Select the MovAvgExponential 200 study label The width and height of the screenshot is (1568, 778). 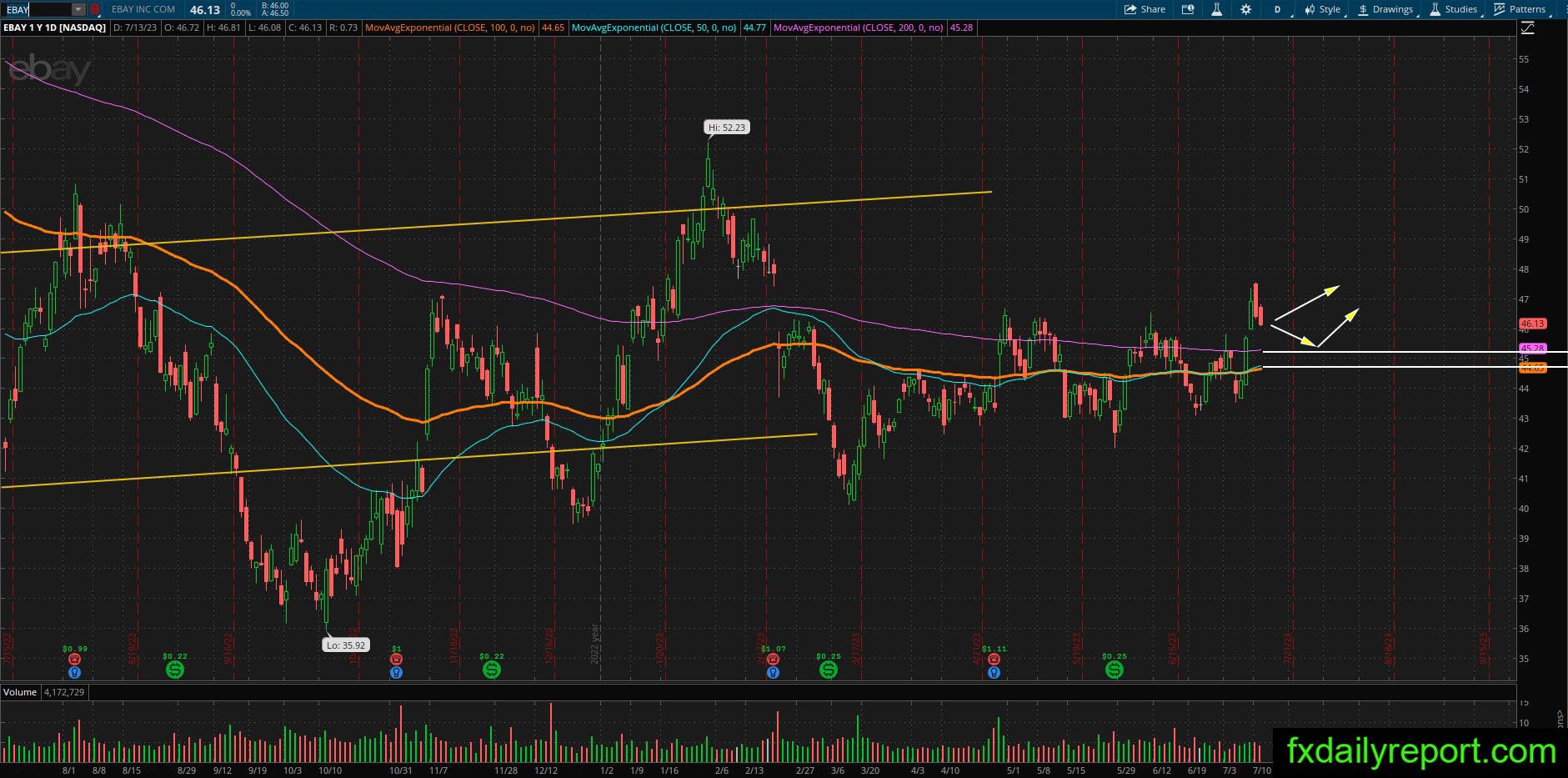click(859, 28)
